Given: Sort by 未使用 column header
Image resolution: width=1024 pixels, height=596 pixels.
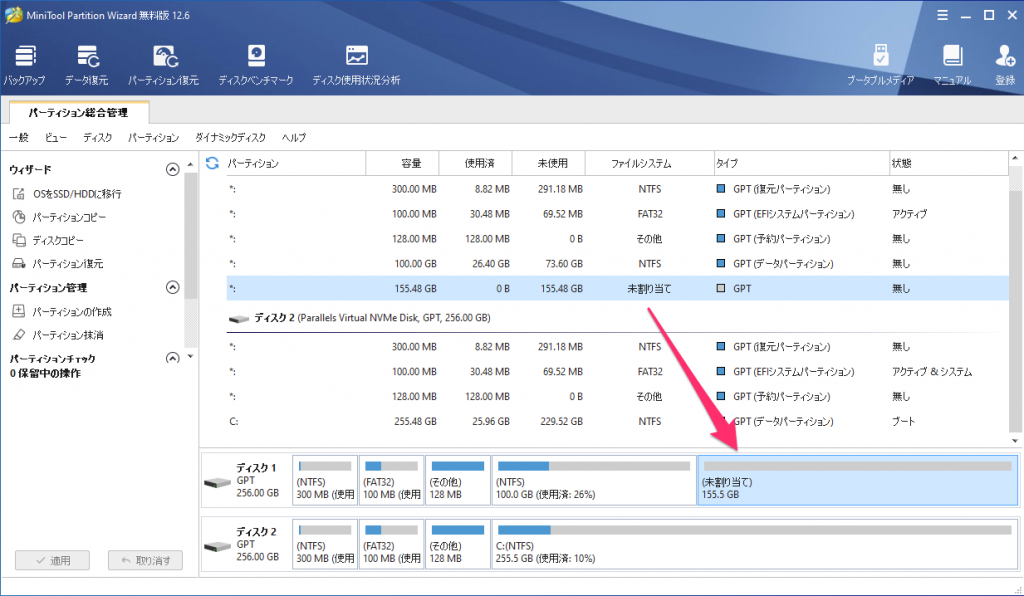Looking at the screenshot, I should [x=549, y=163].
